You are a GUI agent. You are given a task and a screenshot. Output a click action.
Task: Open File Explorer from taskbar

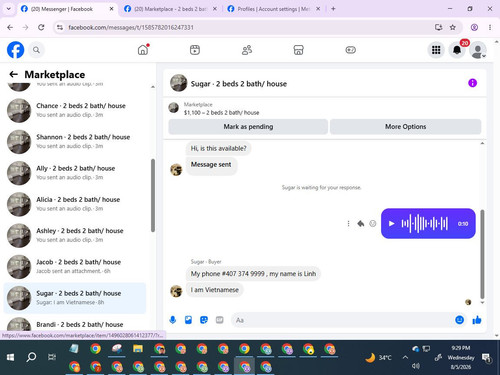pyautogui.click(x=138, y=349)
